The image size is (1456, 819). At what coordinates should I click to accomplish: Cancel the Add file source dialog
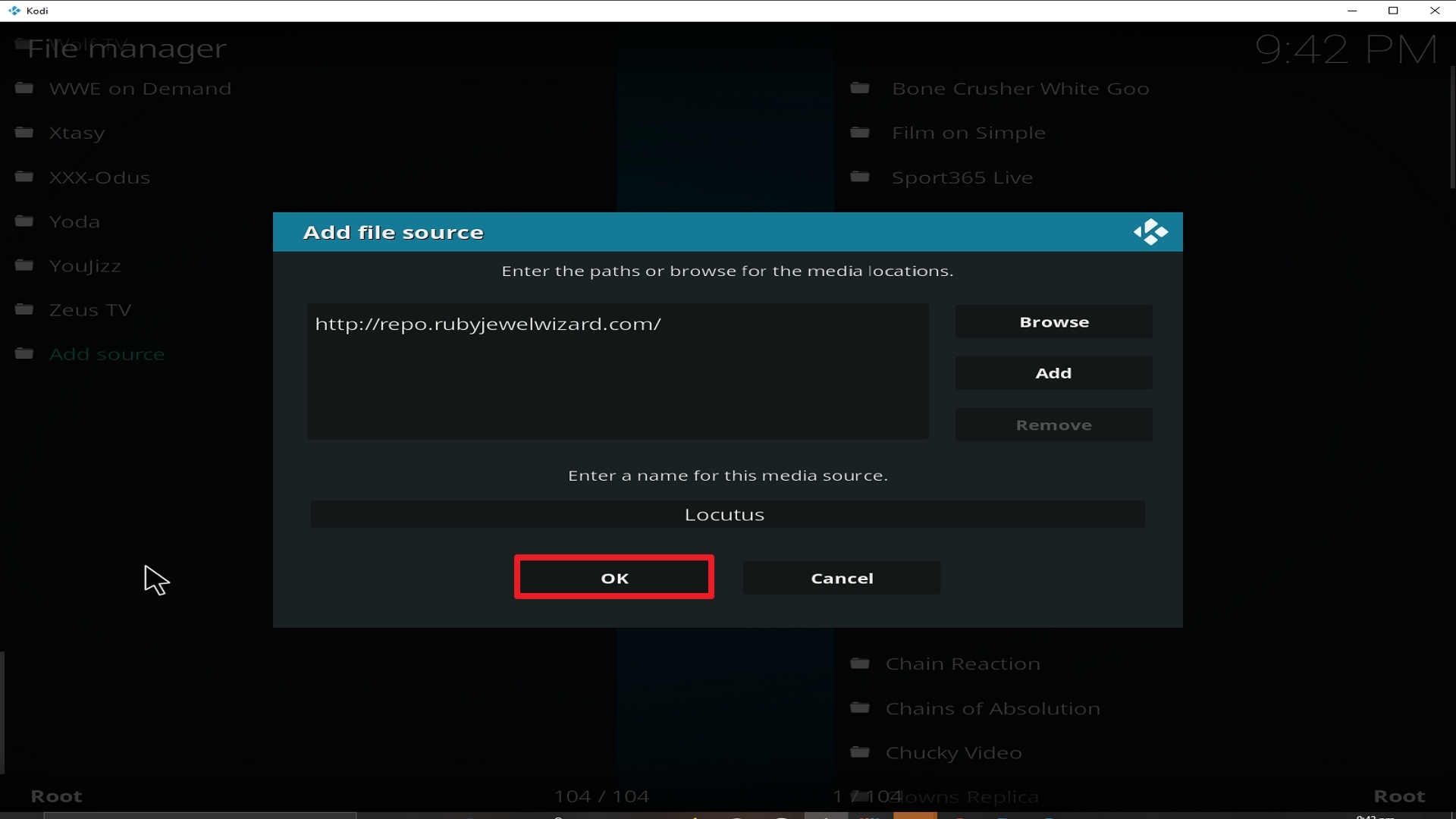842,578
